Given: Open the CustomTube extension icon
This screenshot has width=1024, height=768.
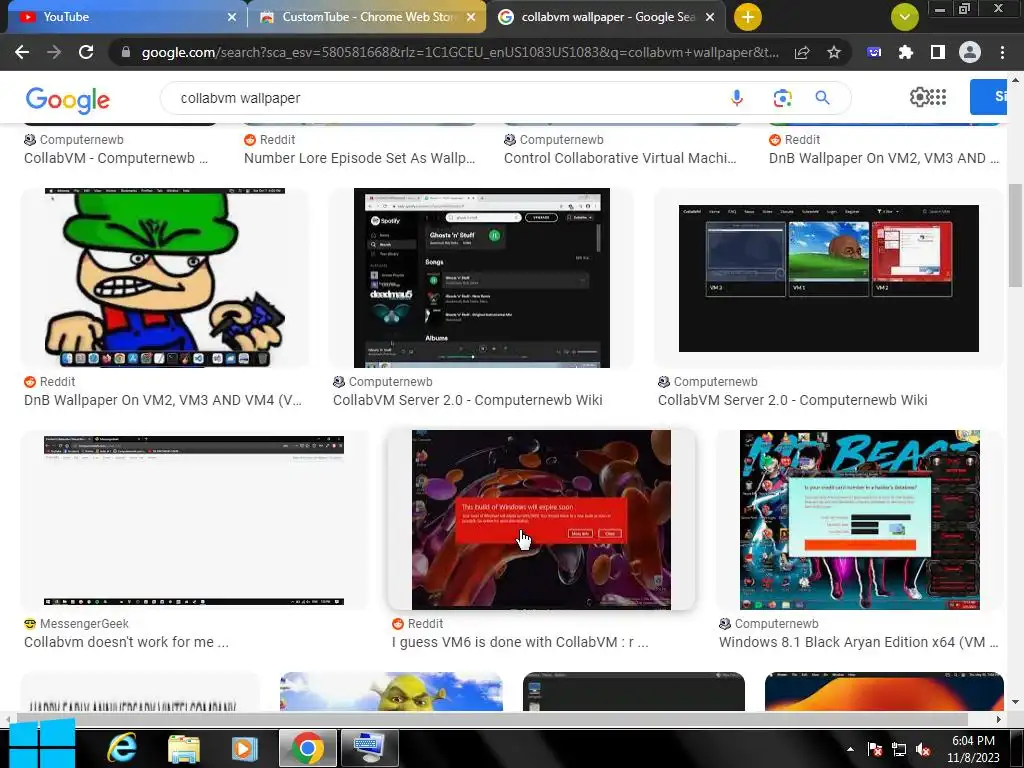Looking at the screenshot, I should point(874,52).
